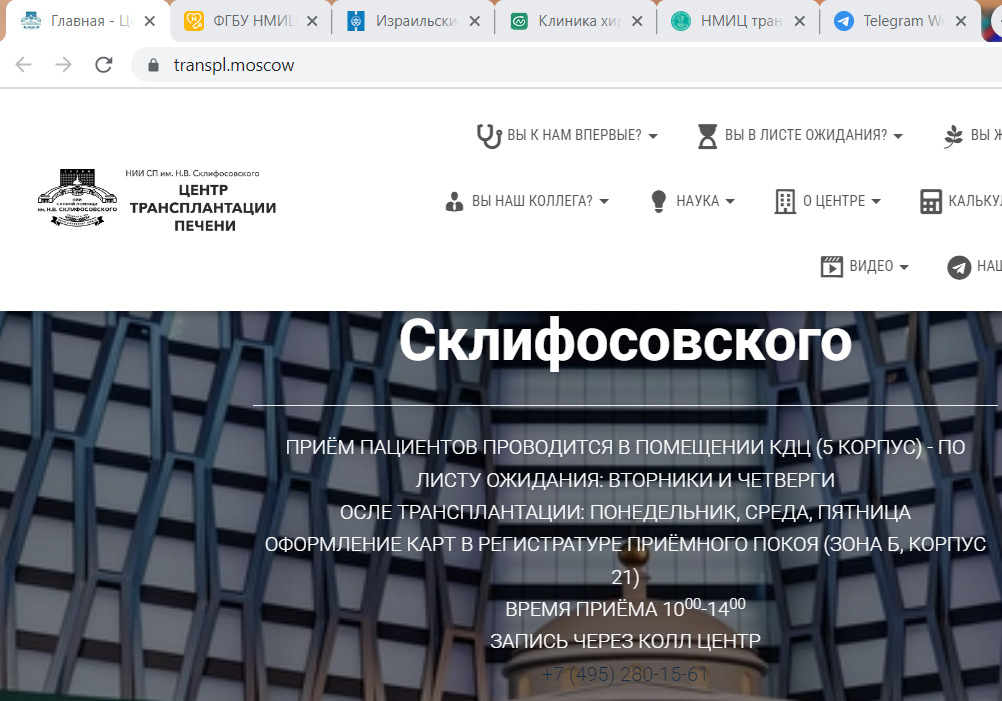Image resolution: width=1002 pixels, height=701 pixels.
Task: Expand the ВИДЕО dropdown arrow
Action: [904, 267]
